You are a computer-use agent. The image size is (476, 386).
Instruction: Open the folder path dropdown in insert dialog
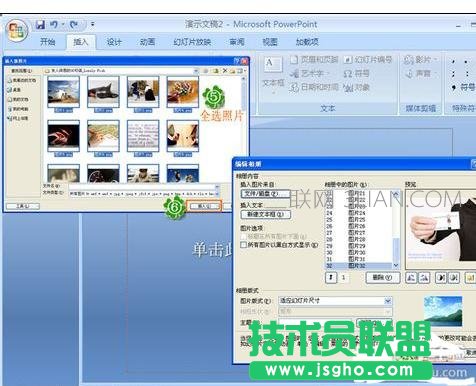click(196, 71)
